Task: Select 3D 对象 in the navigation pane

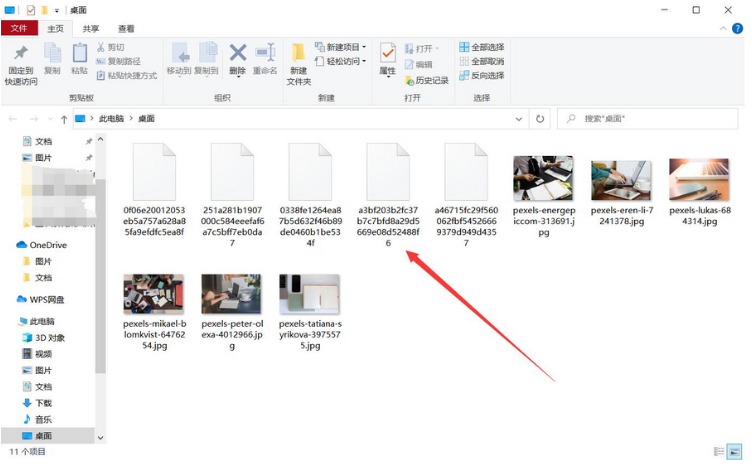Action: [x=44, y=338]
